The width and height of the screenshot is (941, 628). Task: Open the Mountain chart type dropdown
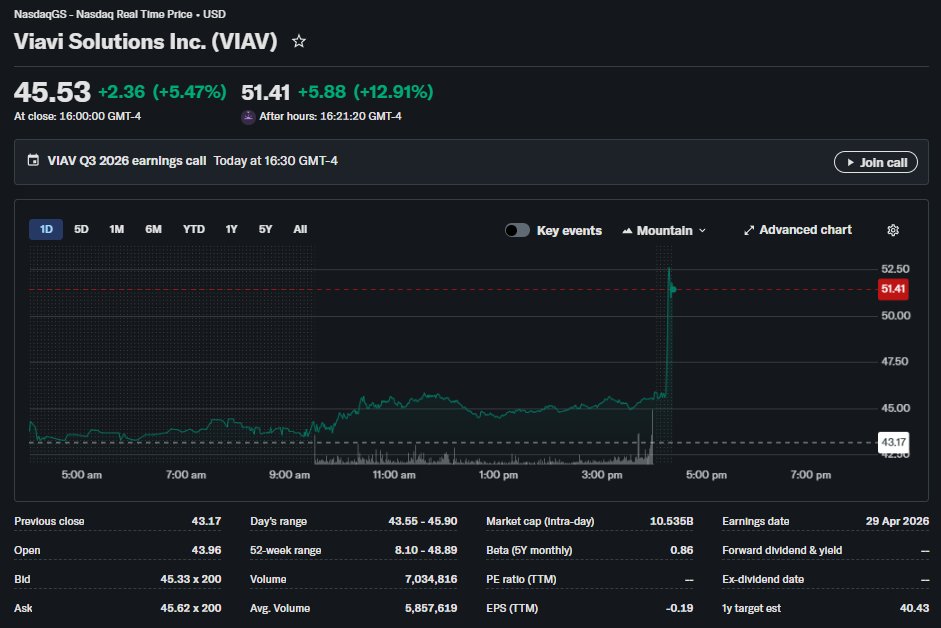pos(664,231)
